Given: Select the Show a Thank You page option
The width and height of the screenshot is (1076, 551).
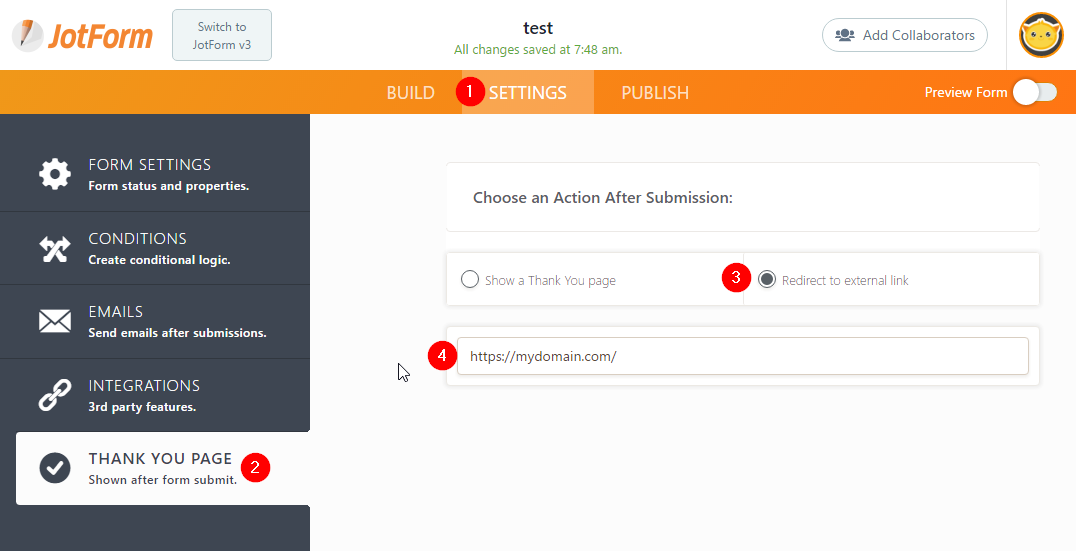Looking at the screenshot, I should pyautogui.click(x=470, y=280).
